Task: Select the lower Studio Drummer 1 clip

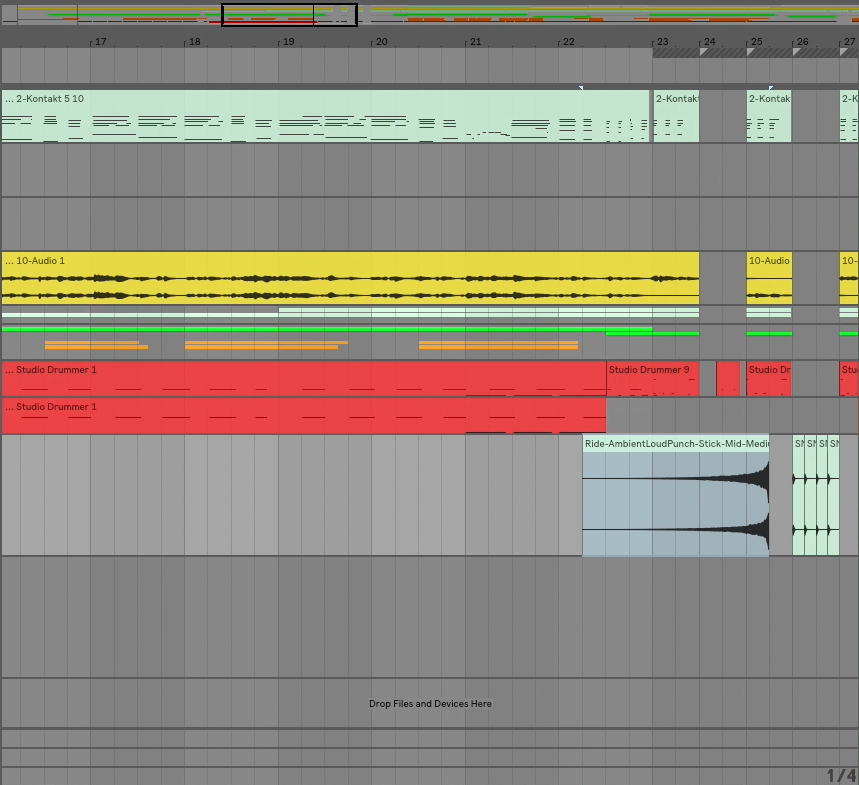Action: 300,415
